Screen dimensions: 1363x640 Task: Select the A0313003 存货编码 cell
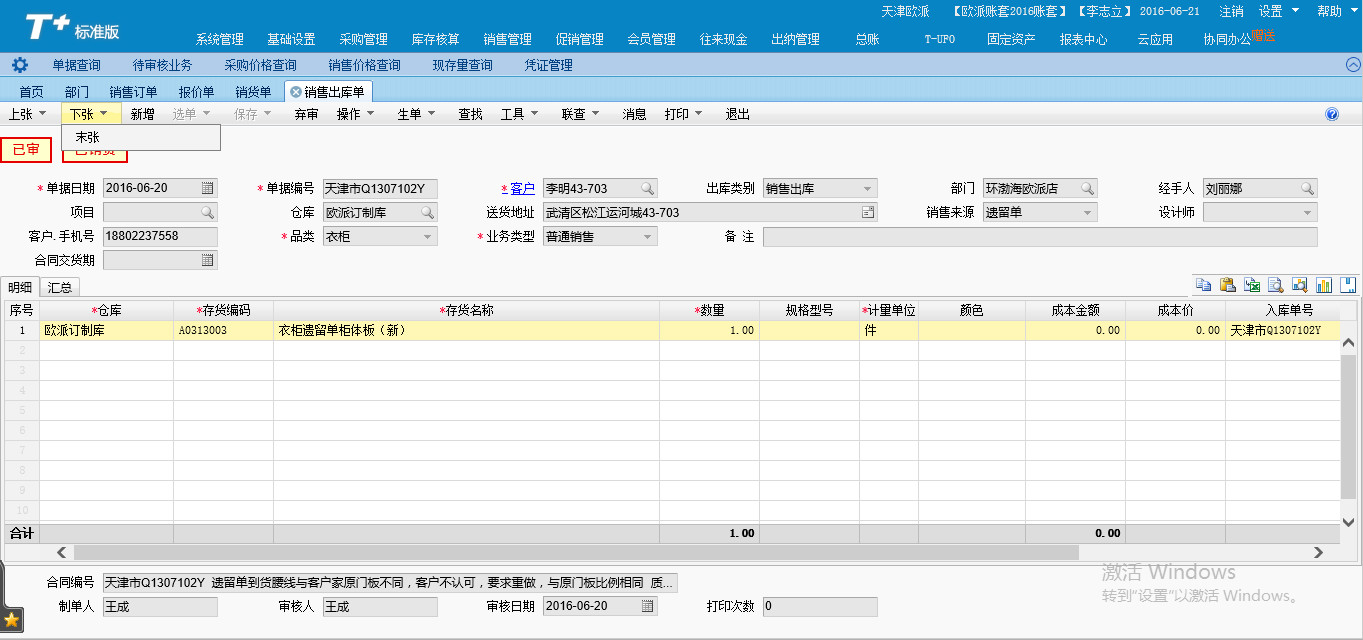click(x=223, y=330)
